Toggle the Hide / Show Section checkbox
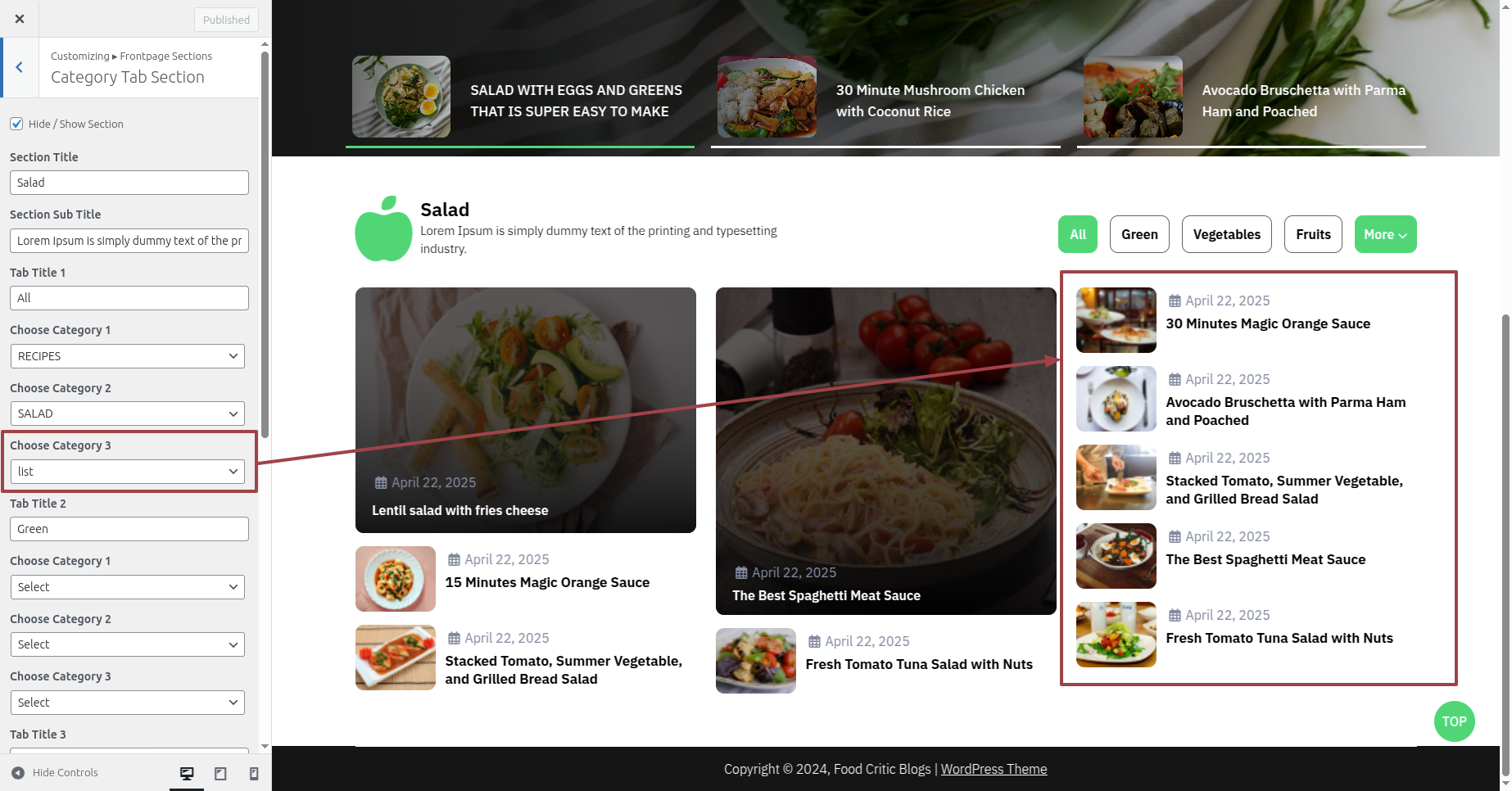The height and width of the screenshot is (791, 1512). pyautogui.click(x=16, y=124)
